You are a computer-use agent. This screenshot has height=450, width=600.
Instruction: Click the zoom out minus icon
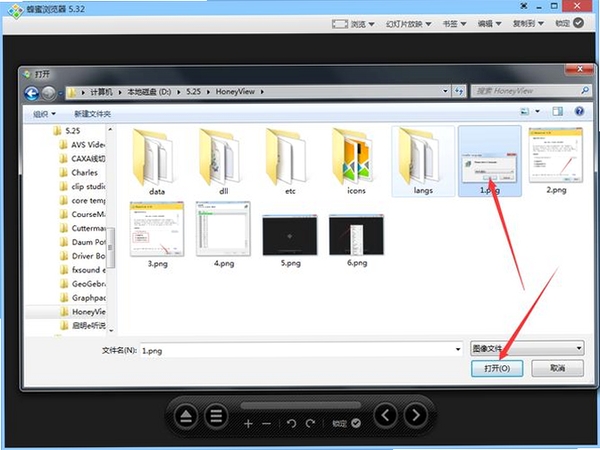click(x=267, y=424)
